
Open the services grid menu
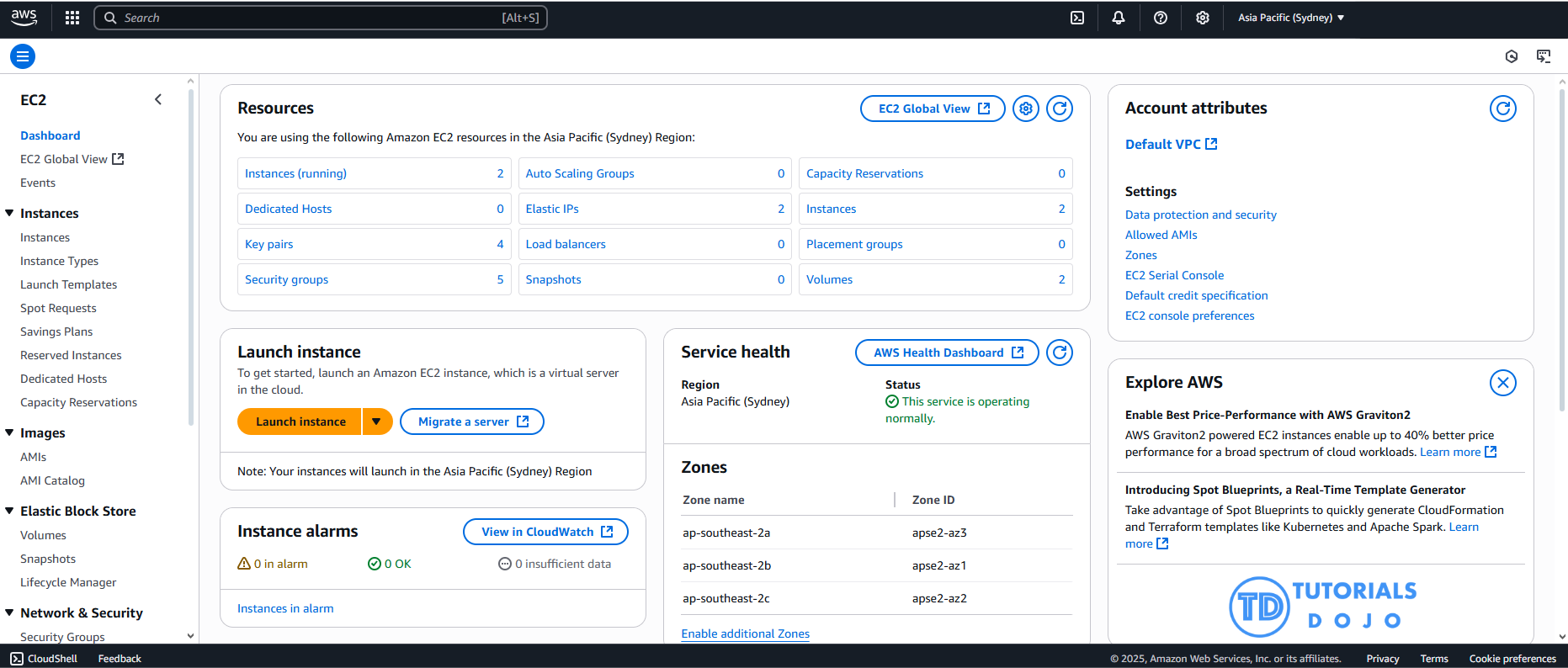tap(72, 18)
